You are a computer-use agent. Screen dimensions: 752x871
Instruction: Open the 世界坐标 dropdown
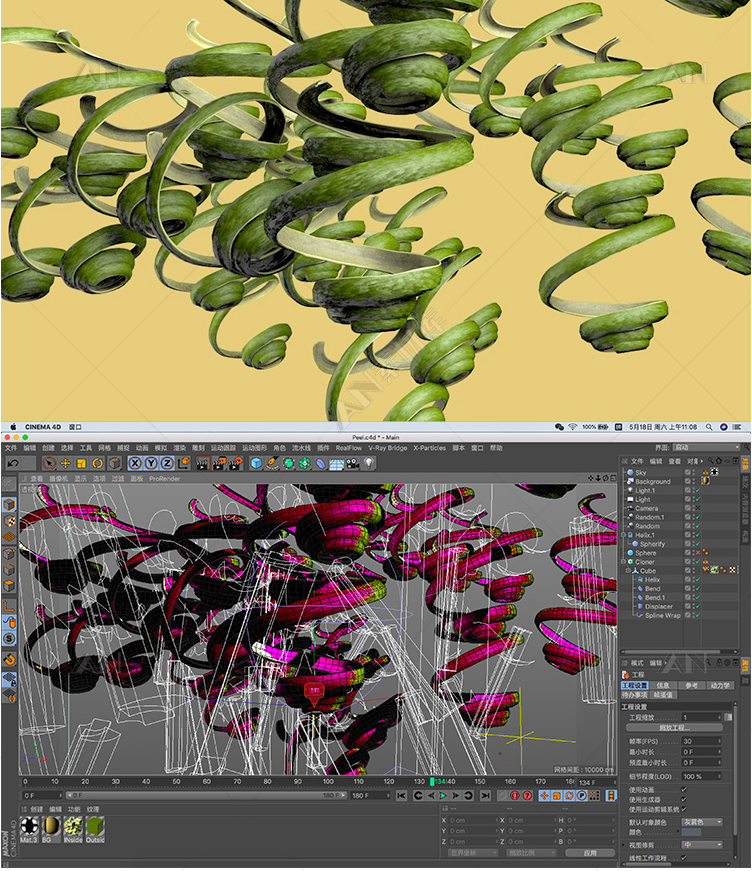473,853
